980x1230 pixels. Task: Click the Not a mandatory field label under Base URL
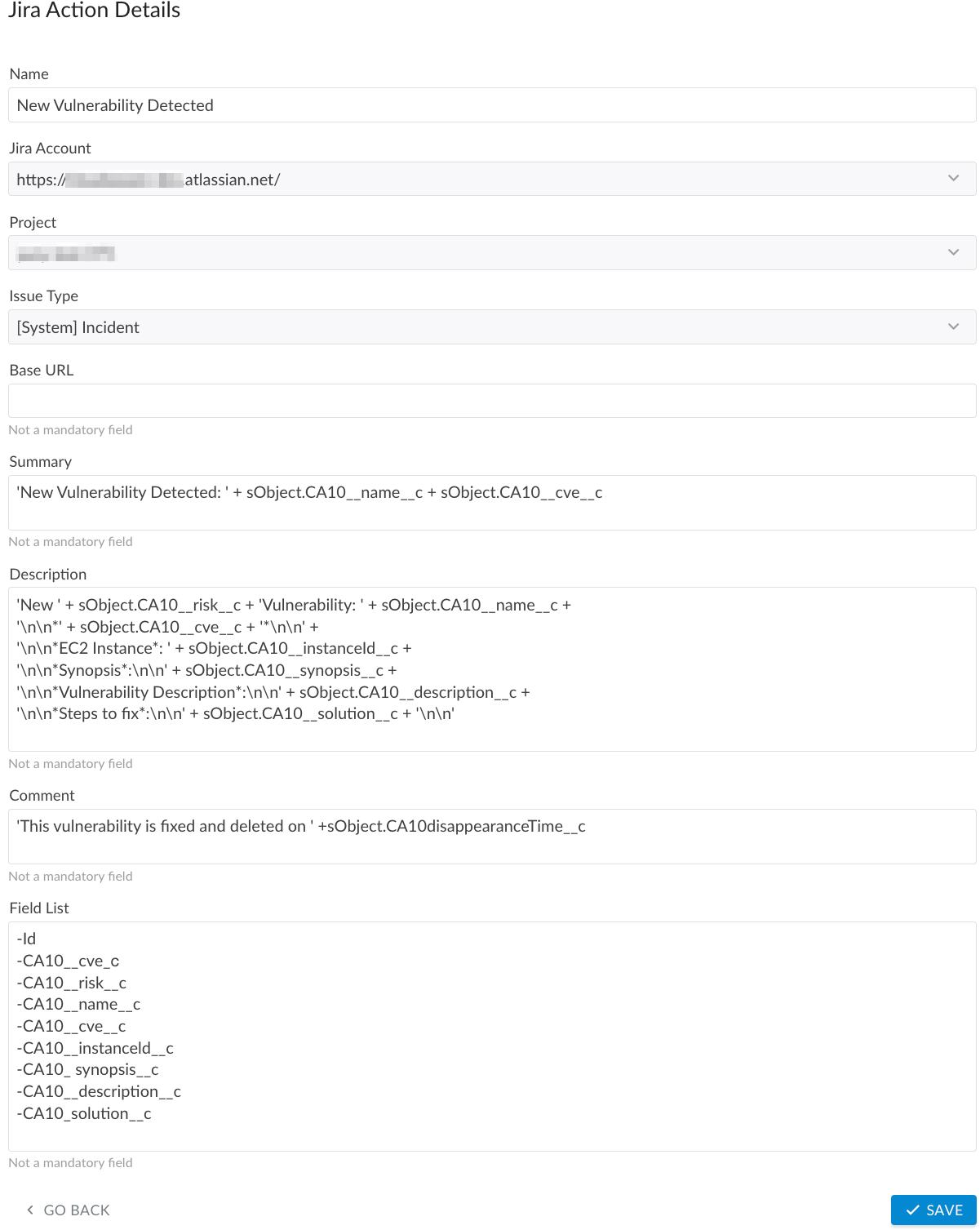(x=70, y=429)
